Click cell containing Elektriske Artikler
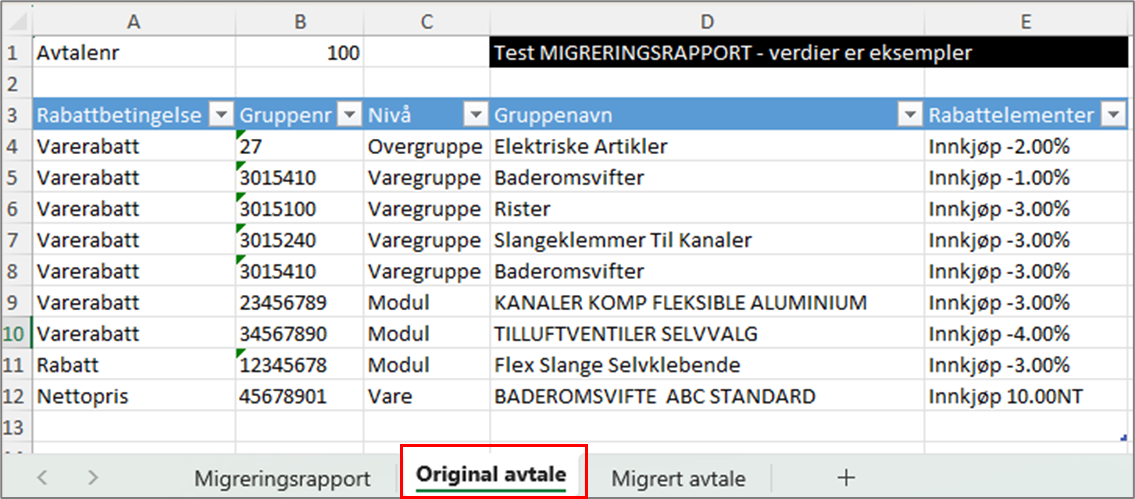The height and width of the screenshot is (499, 1135). 707,147
